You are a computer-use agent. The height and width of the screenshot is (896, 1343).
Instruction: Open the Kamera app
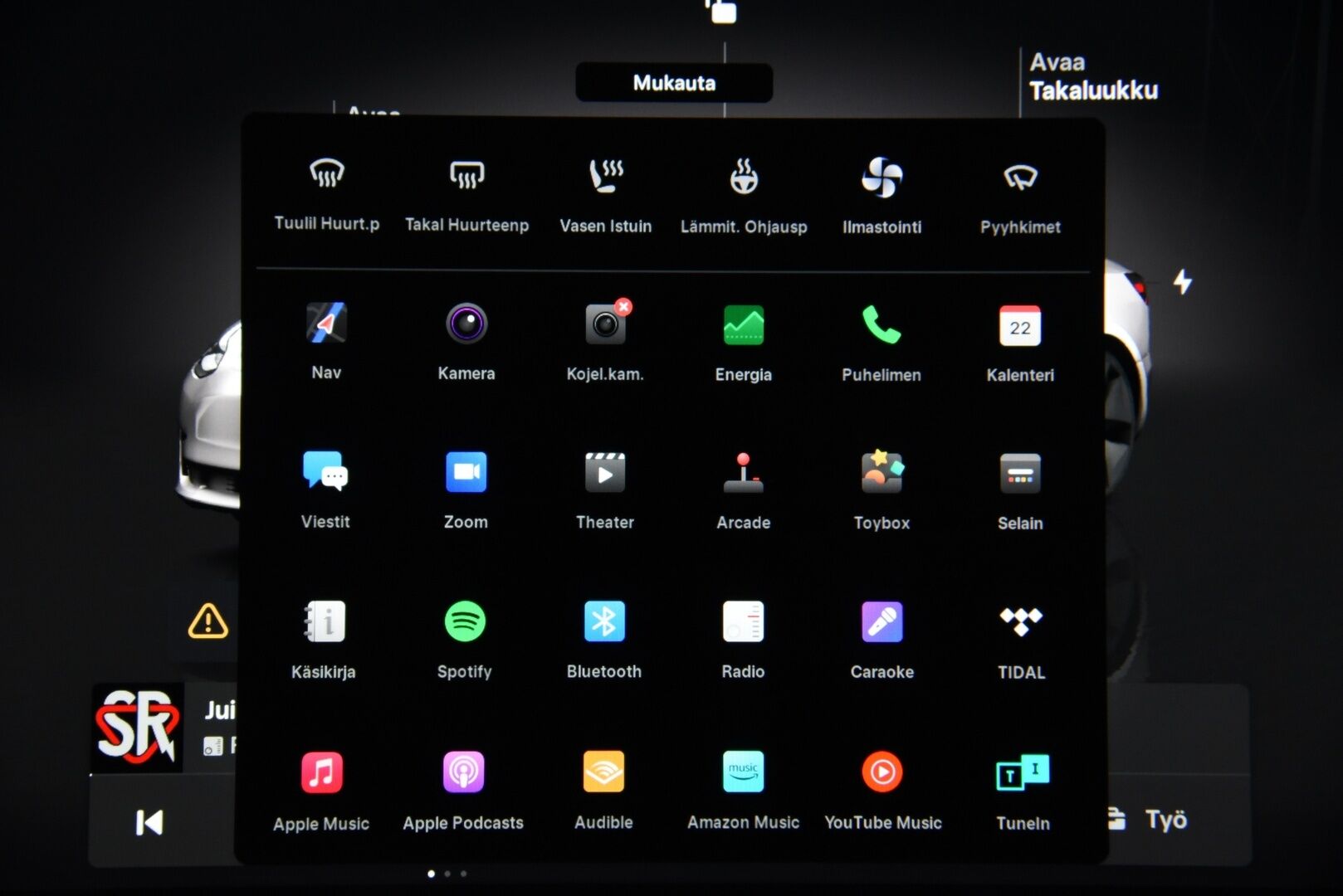pyautogui.click(x=466, y=342)
